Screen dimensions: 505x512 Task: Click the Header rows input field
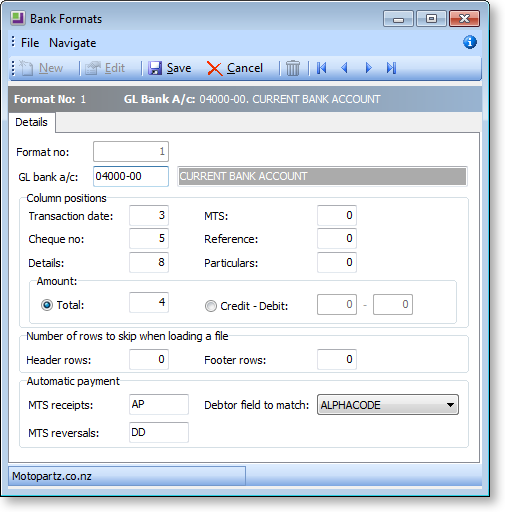click(149, 359)
